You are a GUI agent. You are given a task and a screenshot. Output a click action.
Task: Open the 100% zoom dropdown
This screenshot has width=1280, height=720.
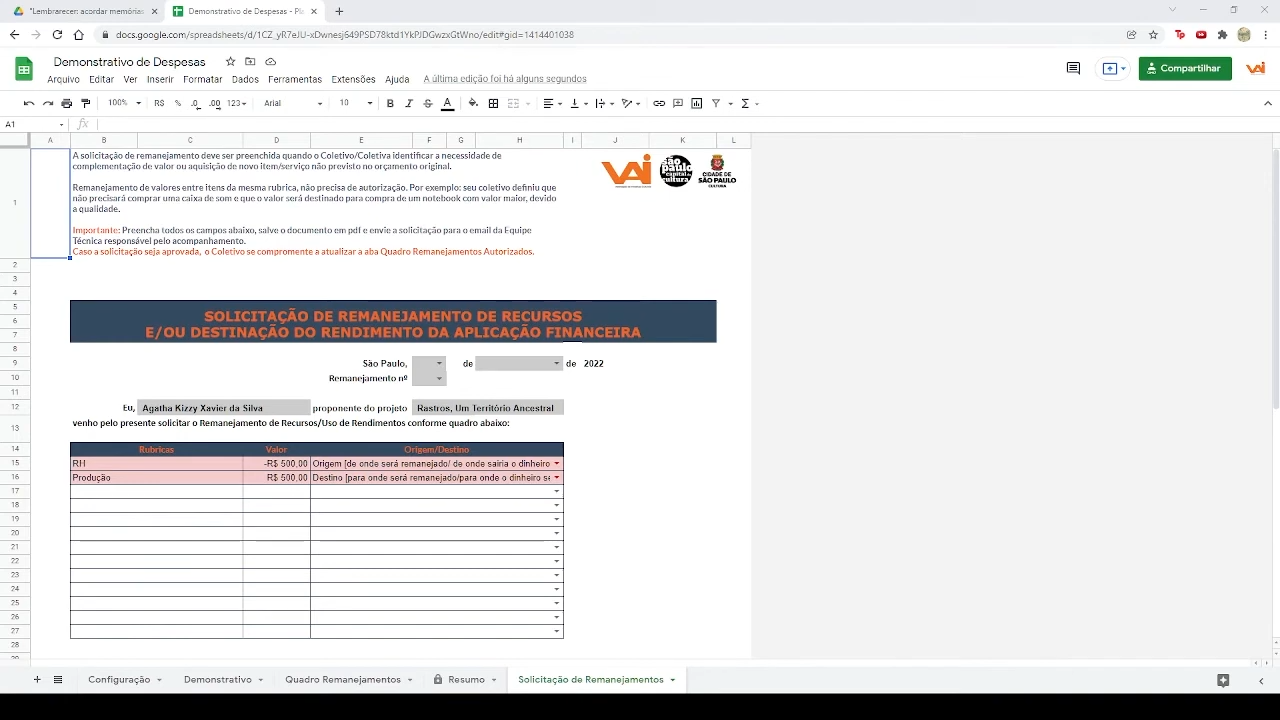pyautogui.click(x=124, y=103)
